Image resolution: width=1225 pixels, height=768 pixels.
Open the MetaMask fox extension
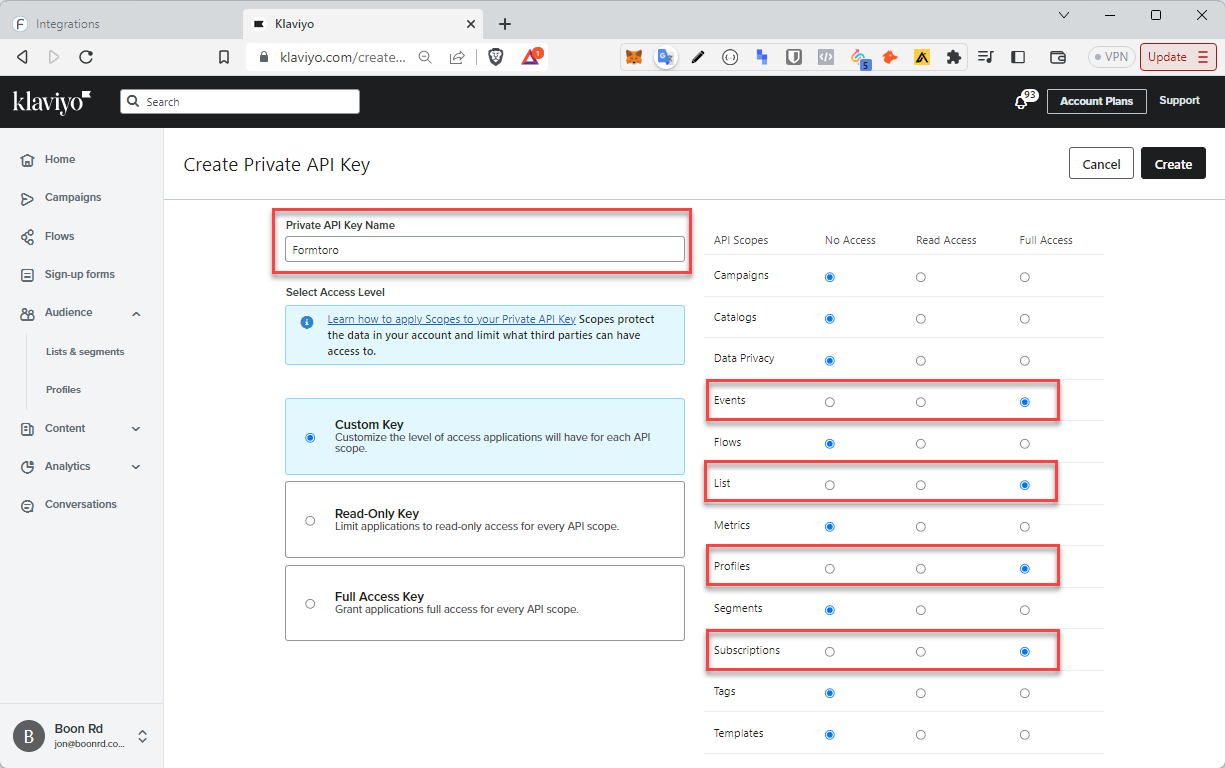pos(634,57)
